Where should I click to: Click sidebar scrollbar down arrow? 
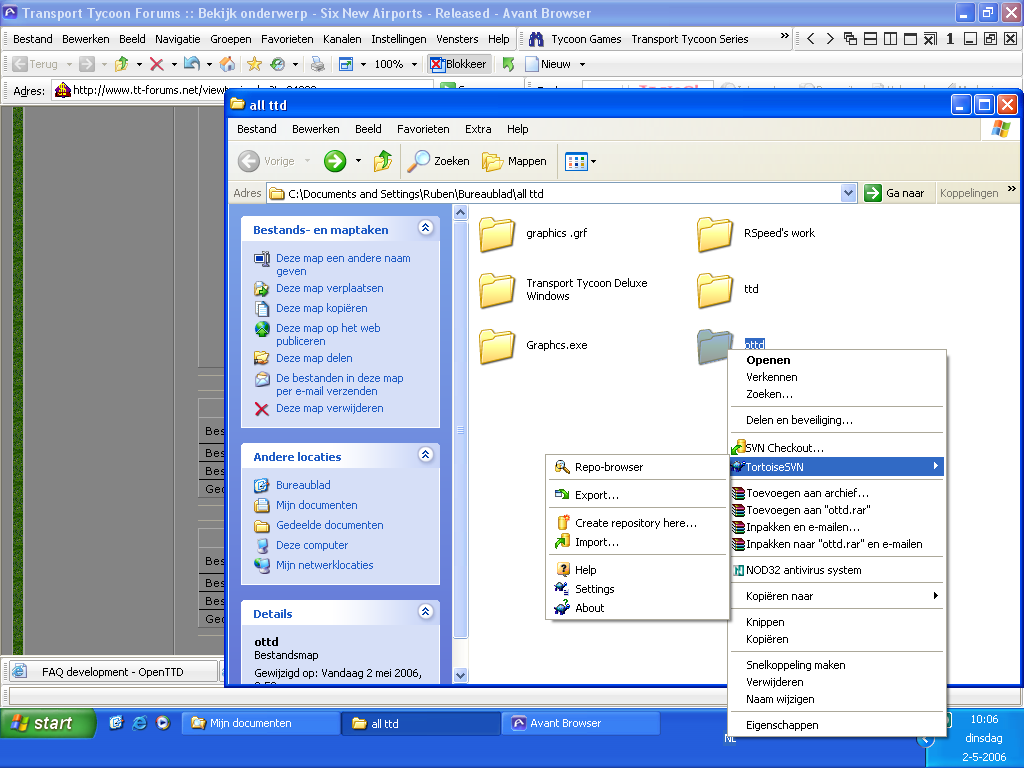460,675
